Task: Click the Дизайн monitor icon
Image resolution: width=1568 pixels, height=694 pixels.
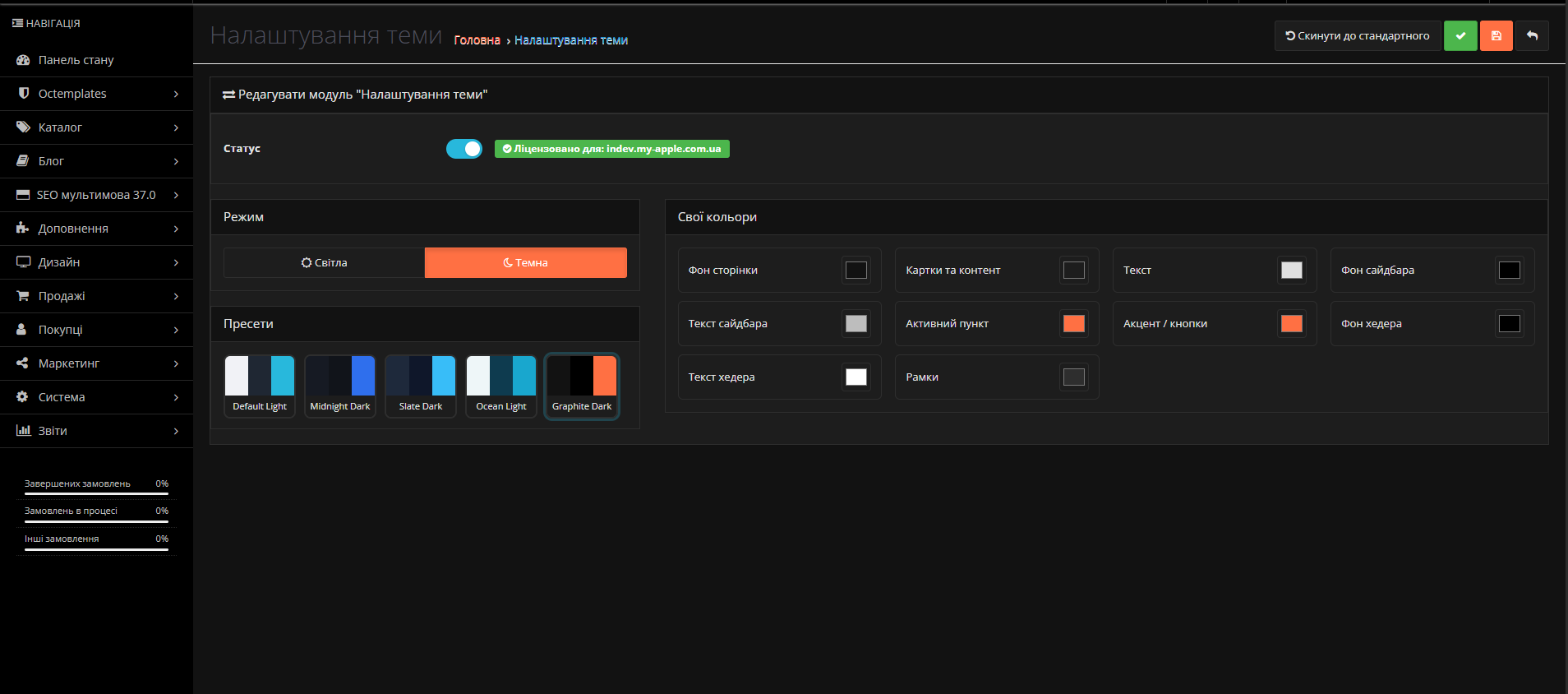Action: 23,262
